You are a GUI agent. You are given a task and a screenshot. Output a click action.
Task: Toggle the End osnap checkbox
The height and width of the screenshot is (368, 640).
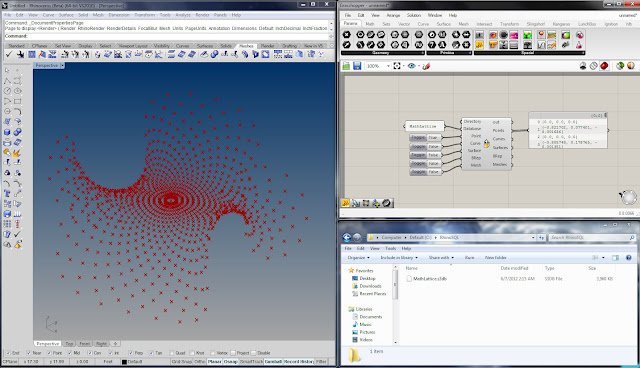coord(7,353)
